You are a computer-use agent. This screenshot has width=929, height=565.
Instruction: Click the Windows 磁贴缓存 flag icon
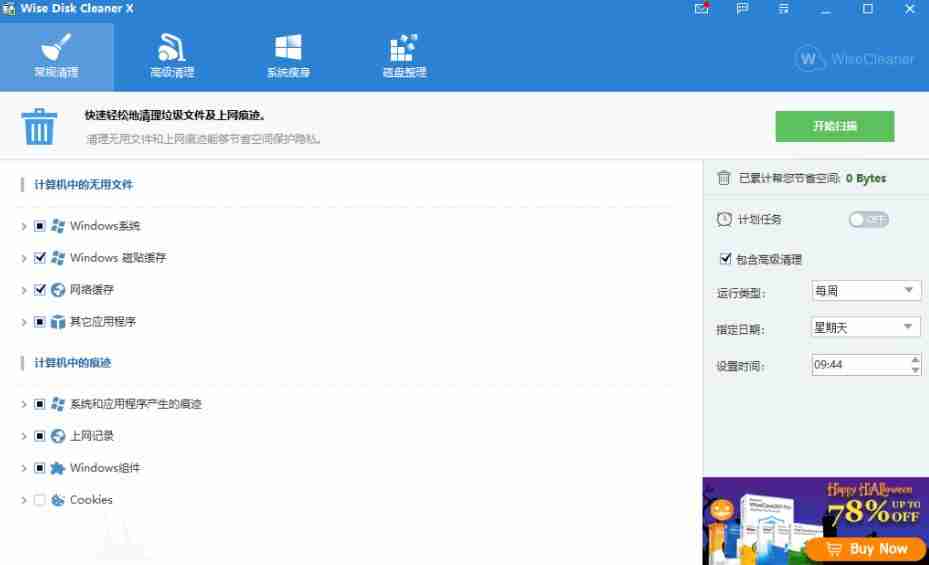coord(57,258)
